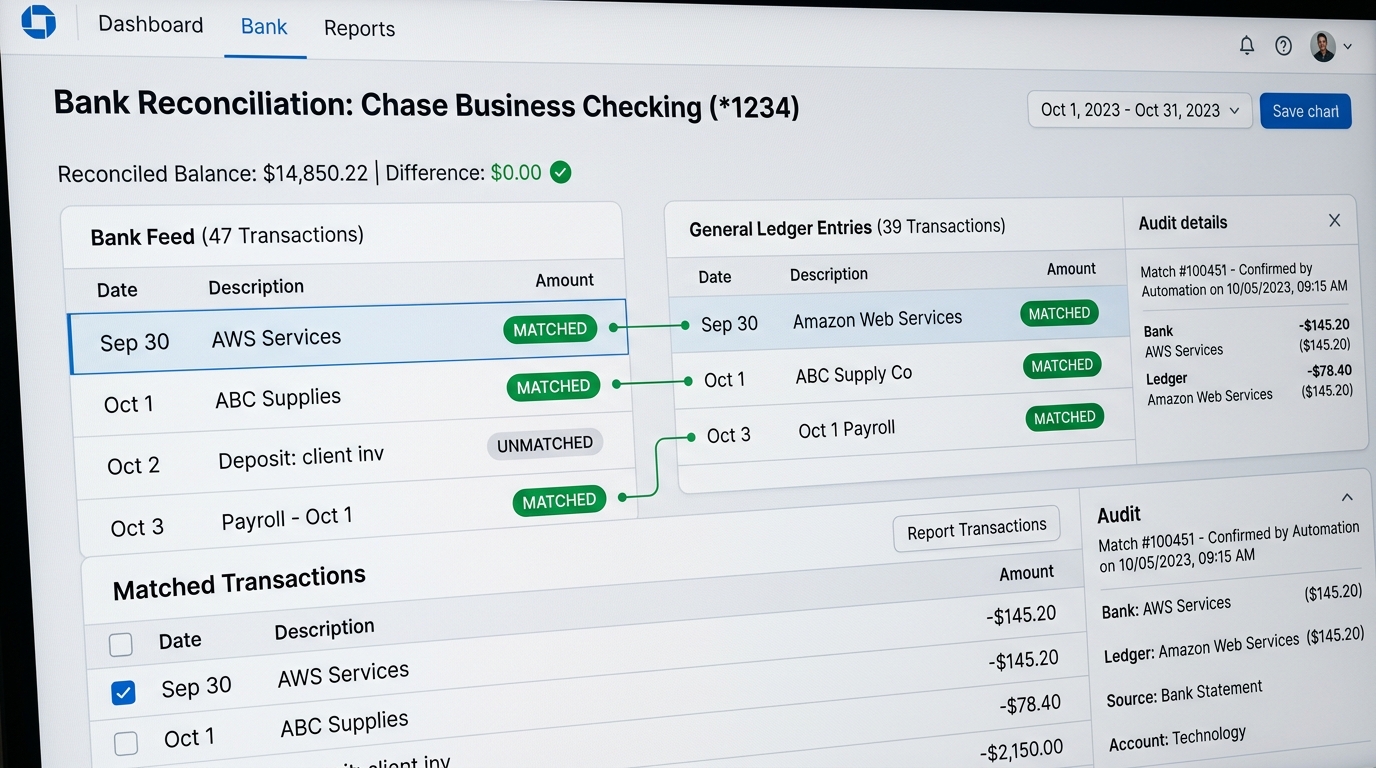The image size is (1376, 768).
Task: Click the Chase logo icon
Action: [38, 22]
